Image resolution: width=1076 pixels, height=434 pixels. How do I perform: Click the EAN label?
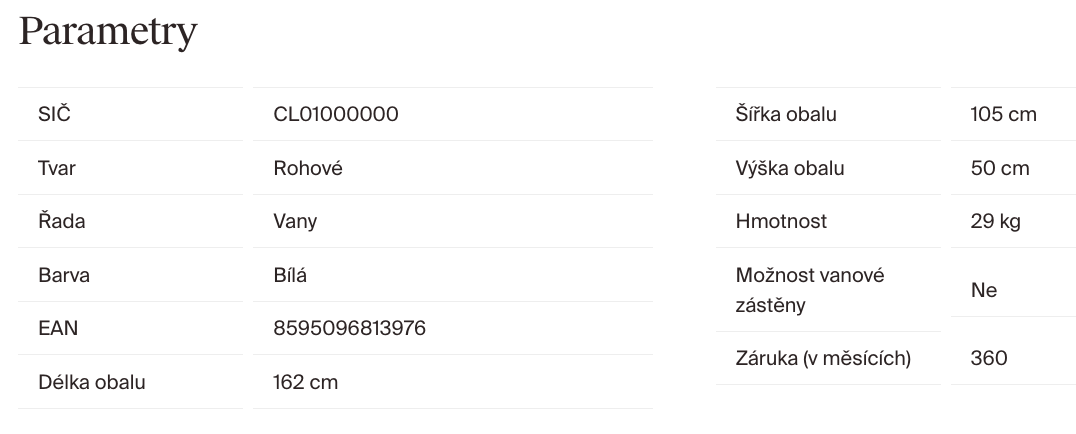pyautogui.click(x=58, y=328)
